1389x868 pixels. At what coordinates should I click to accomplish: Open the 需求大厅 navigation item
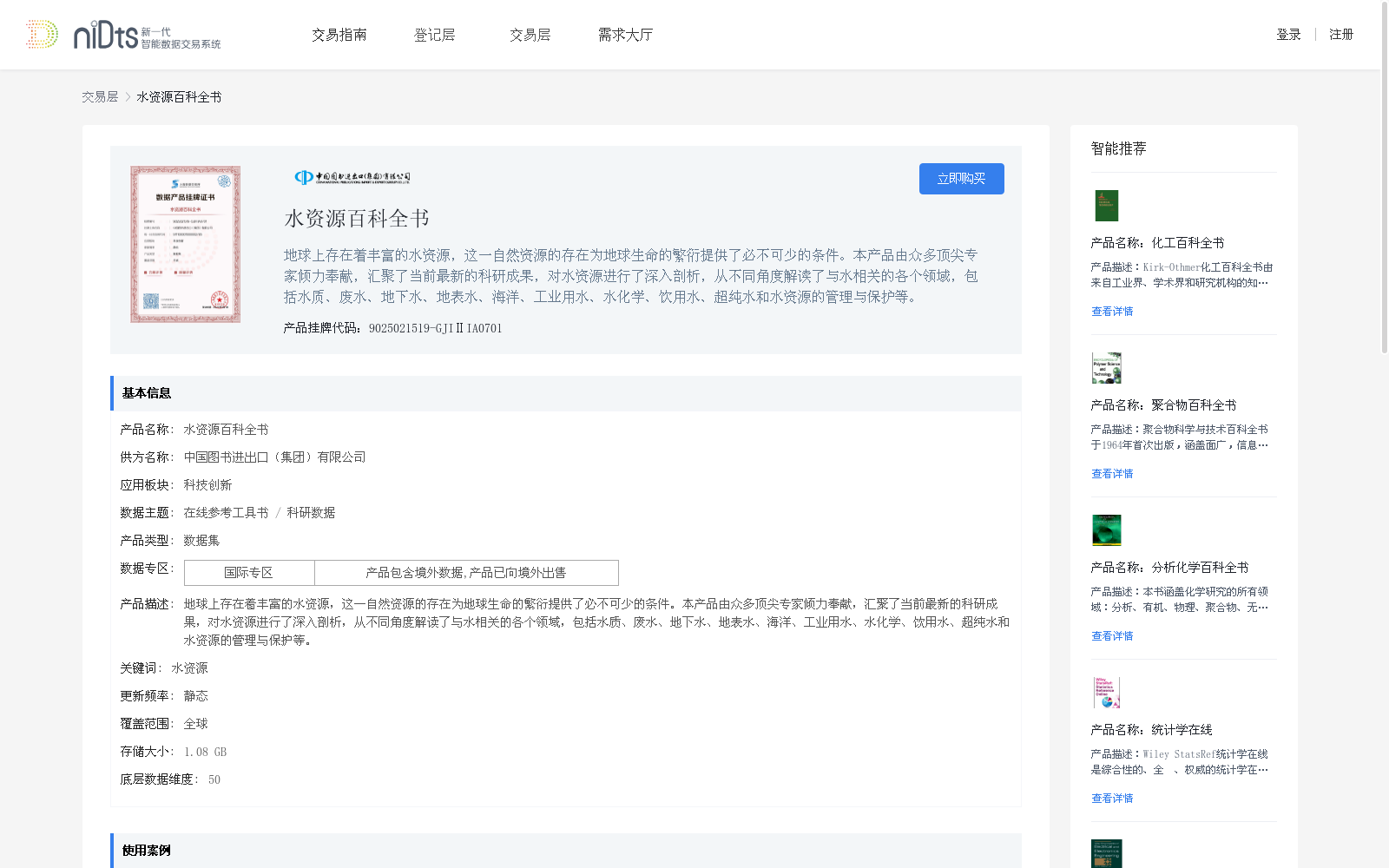[625, 35]
